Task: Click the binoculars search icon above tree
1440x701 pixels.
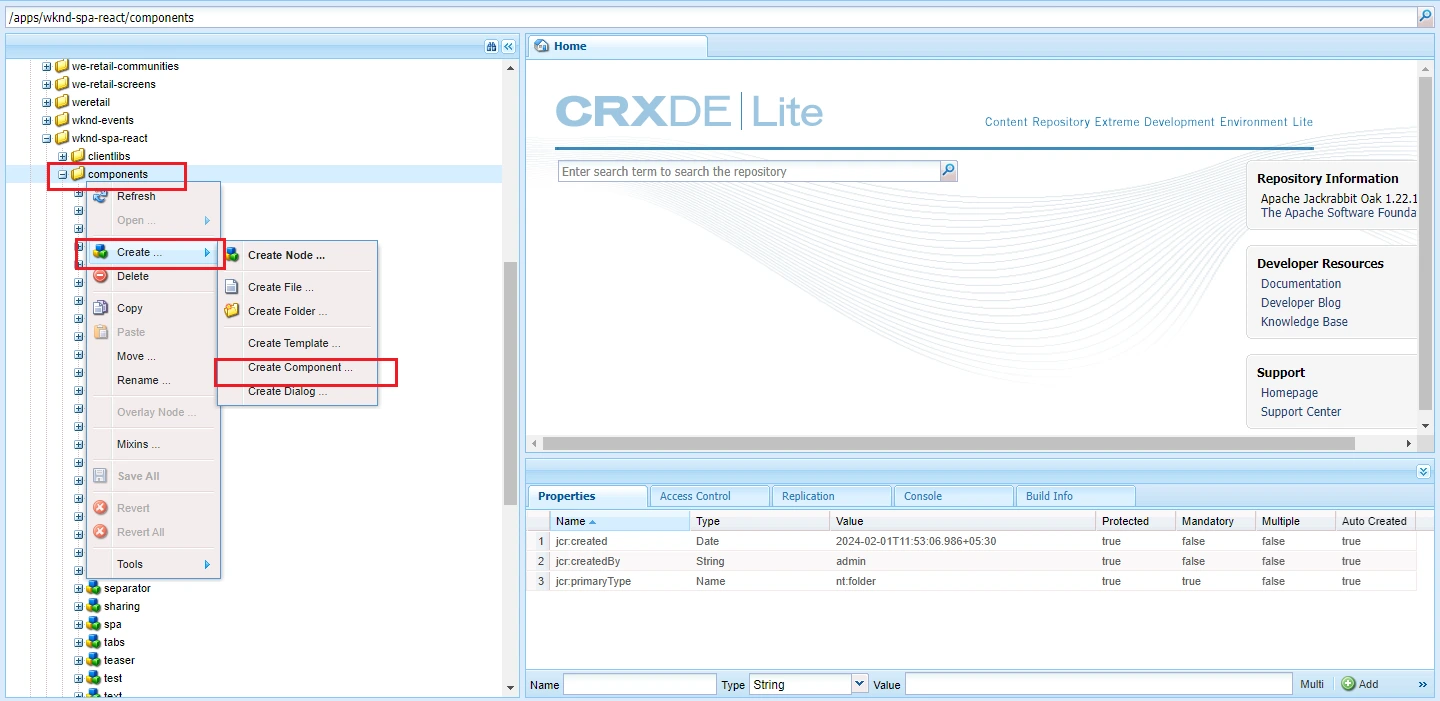Action: pos(491,46)
